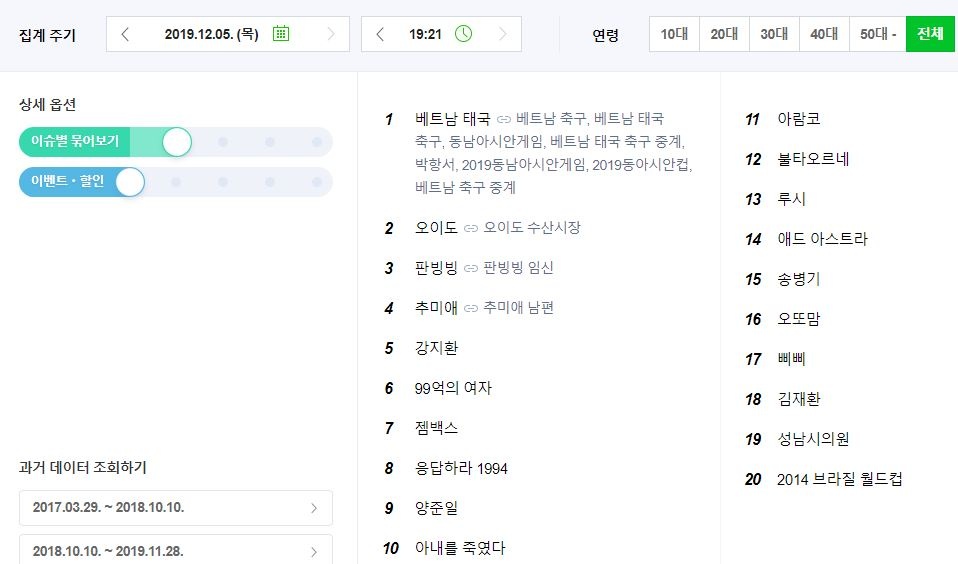Toggle the 이슈별 묶어보기 switch
Image resolution: width=958 pixels, height=564 pixels.
(176, 142)
